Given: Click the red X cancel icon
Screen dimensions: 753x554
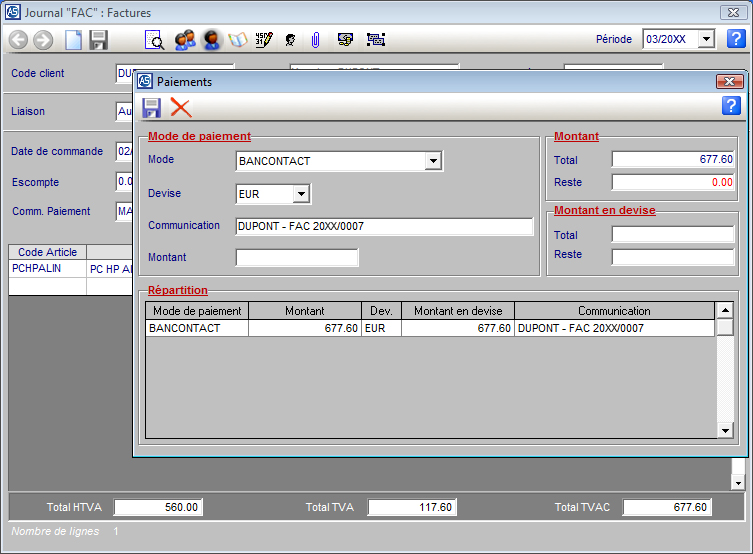Looking at the screenshot, I should coord(181,108).
